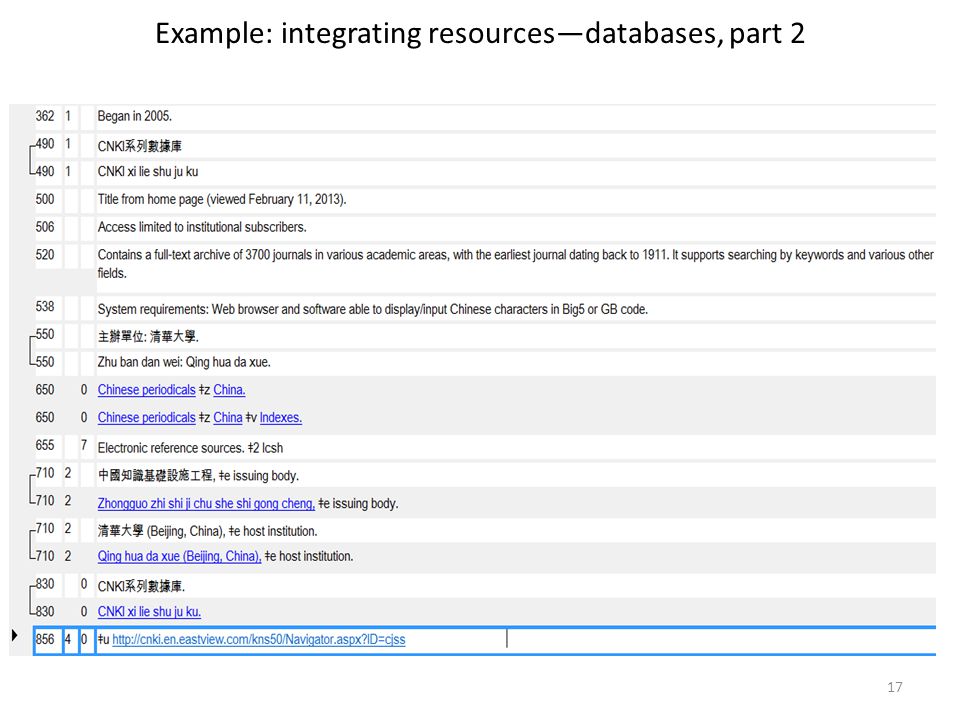Open the first 'Chinese periodicals' subject link

tap(146, 390)
